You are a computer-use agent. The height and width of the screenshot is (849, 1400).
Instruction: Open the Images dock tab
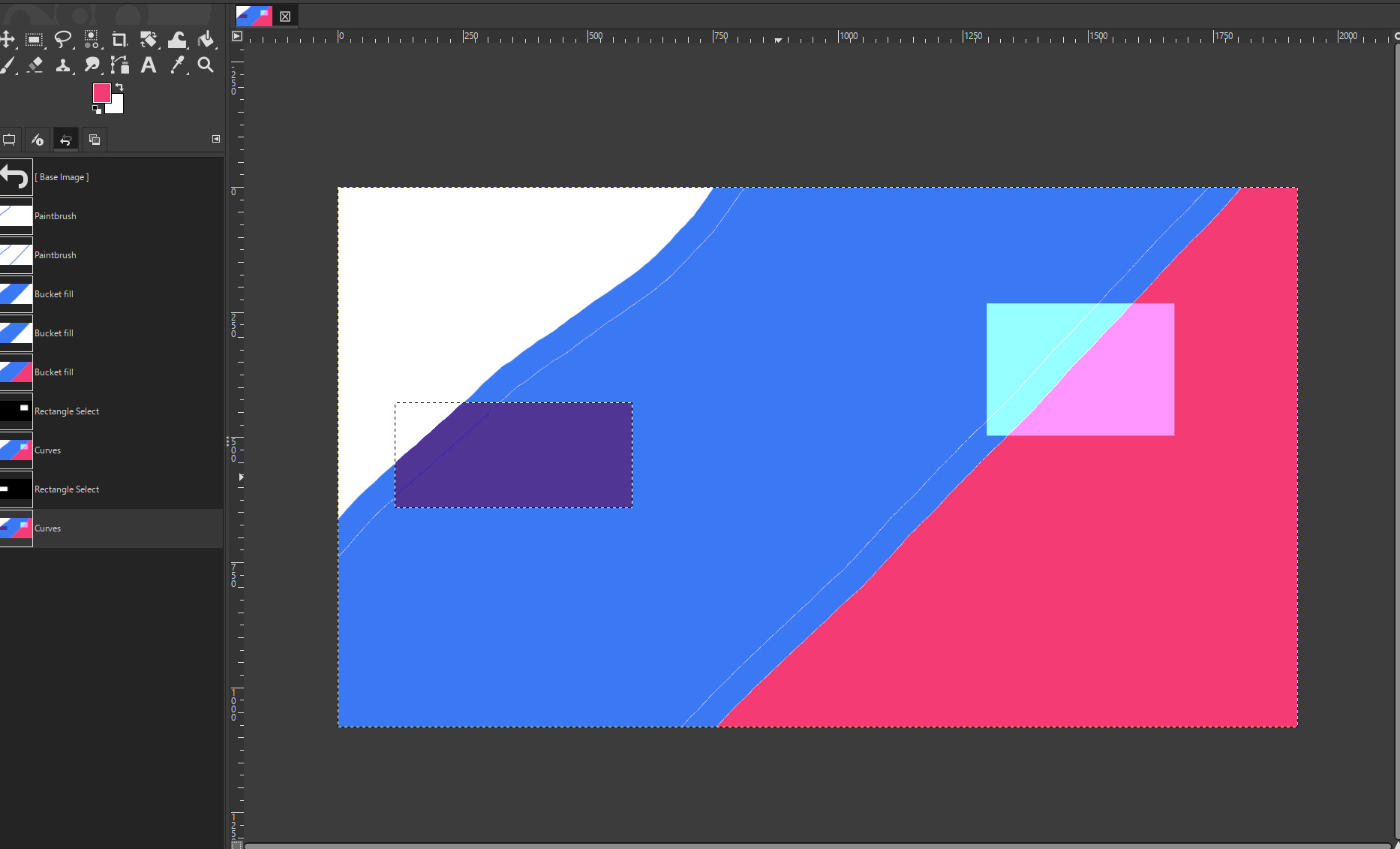click(x=95, y=140)
